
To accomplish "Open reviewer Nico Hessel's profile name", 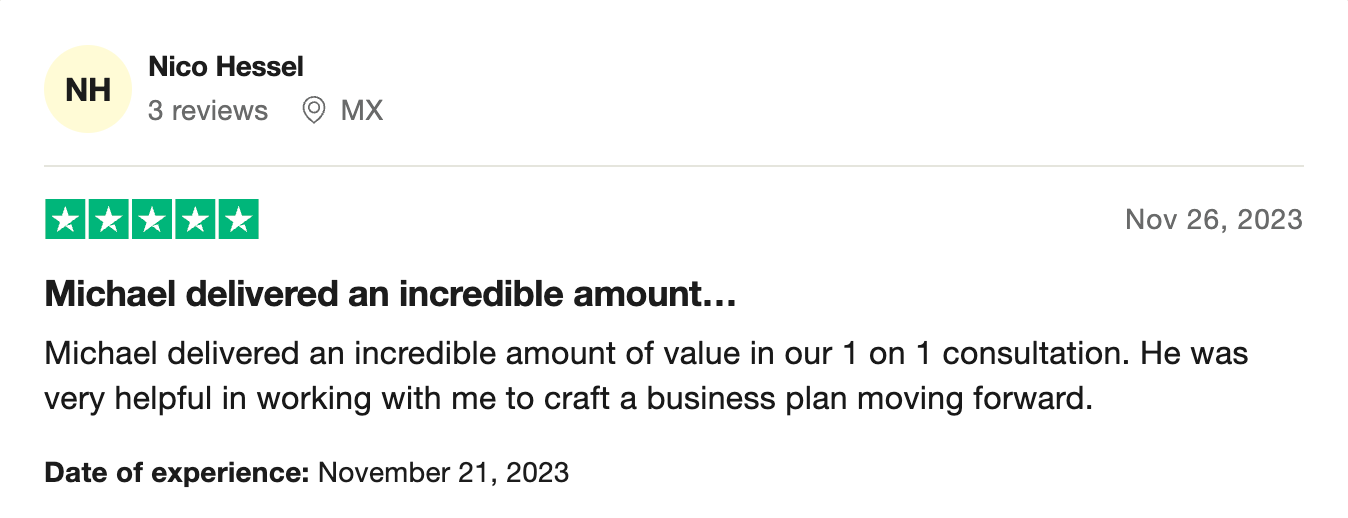I will (226, 67).
